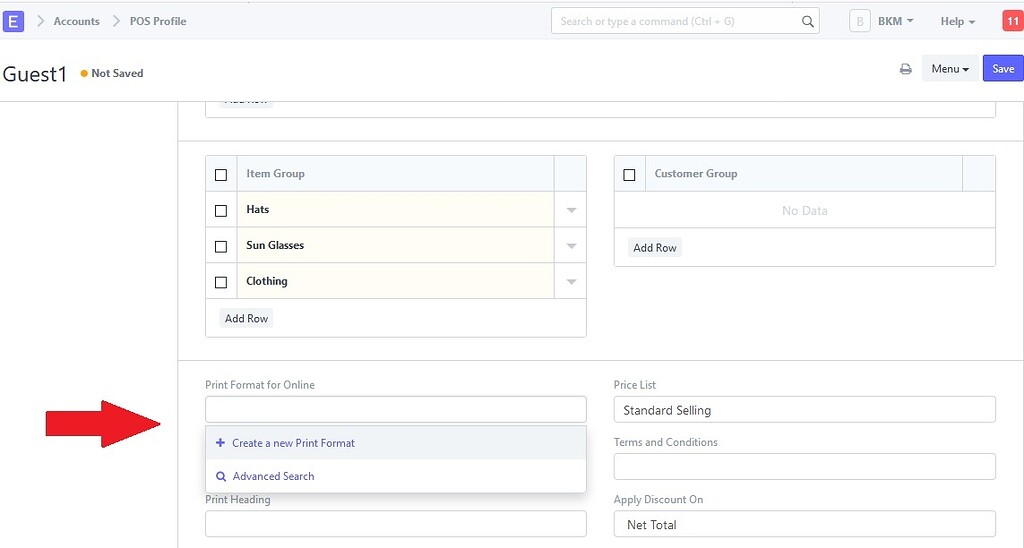1024x548 pixels.
Task: Check the Sun Glasses row checkbox
Action: click(221, 247)
